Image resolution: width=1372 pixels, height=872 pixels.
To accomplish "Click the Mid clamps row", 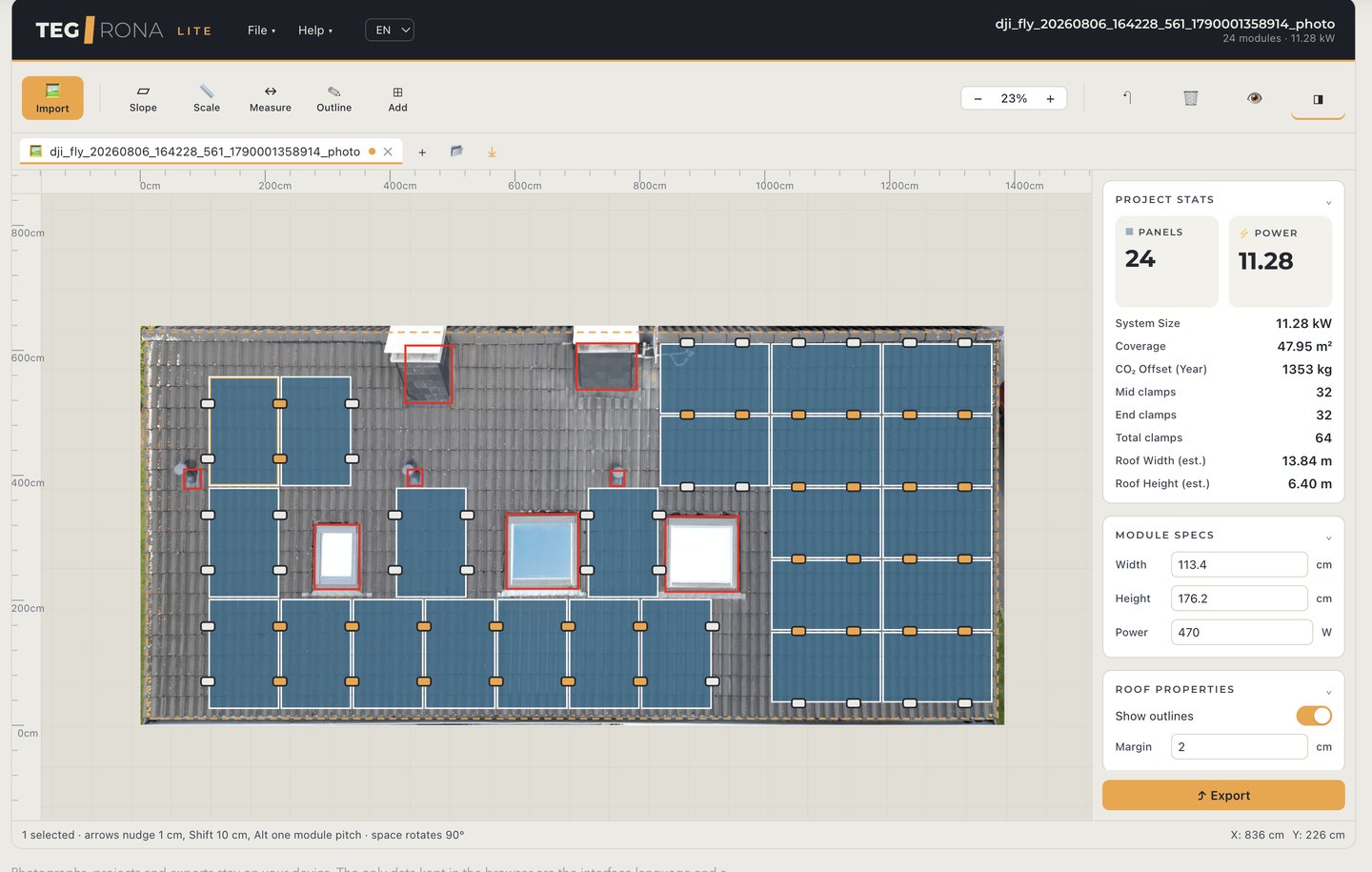I will coord(1223,392).
